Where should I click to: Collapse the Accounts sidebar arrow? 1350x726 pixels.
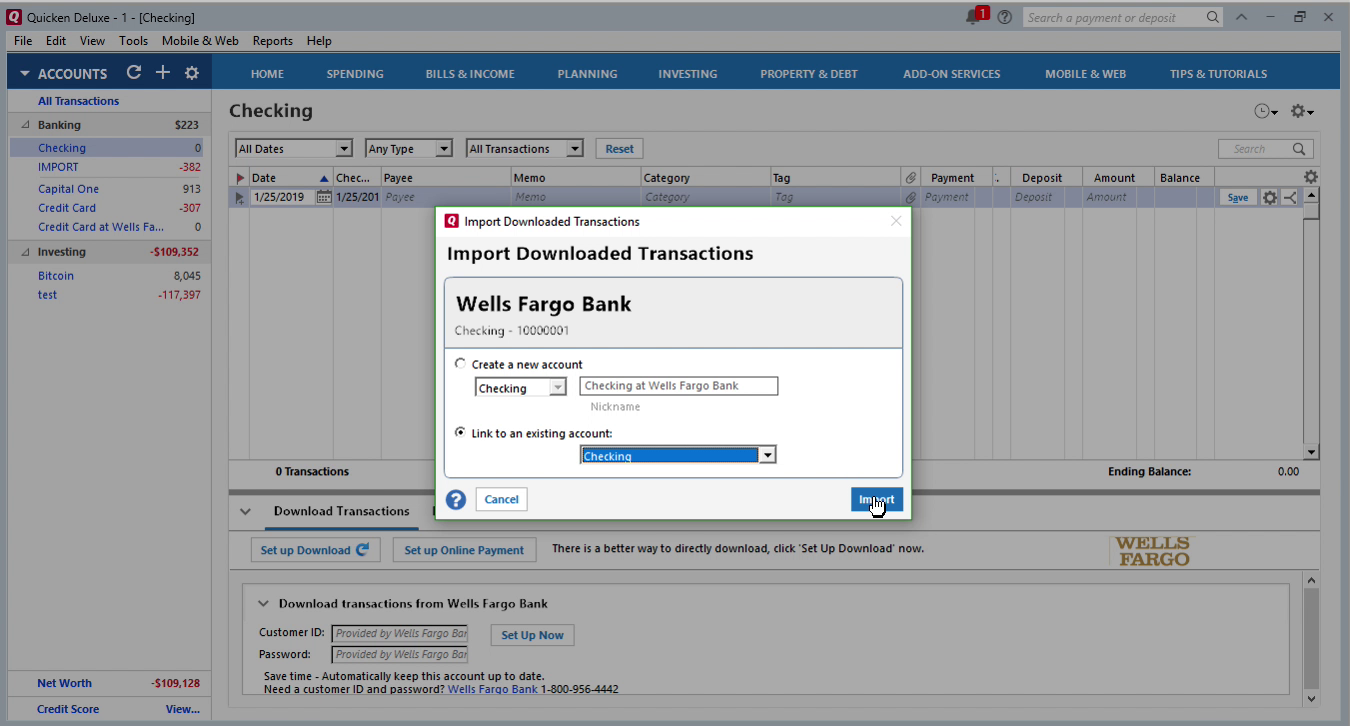(25, 74)
